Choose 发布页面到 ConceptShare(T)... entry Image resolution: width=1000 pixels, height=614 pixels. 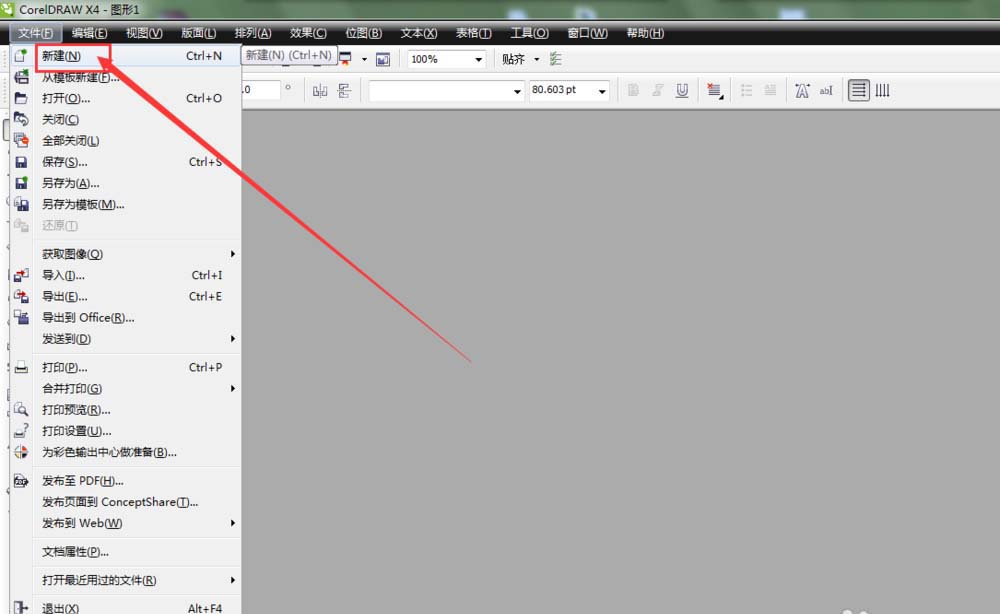pyautogui.click(x=128, y=502)
